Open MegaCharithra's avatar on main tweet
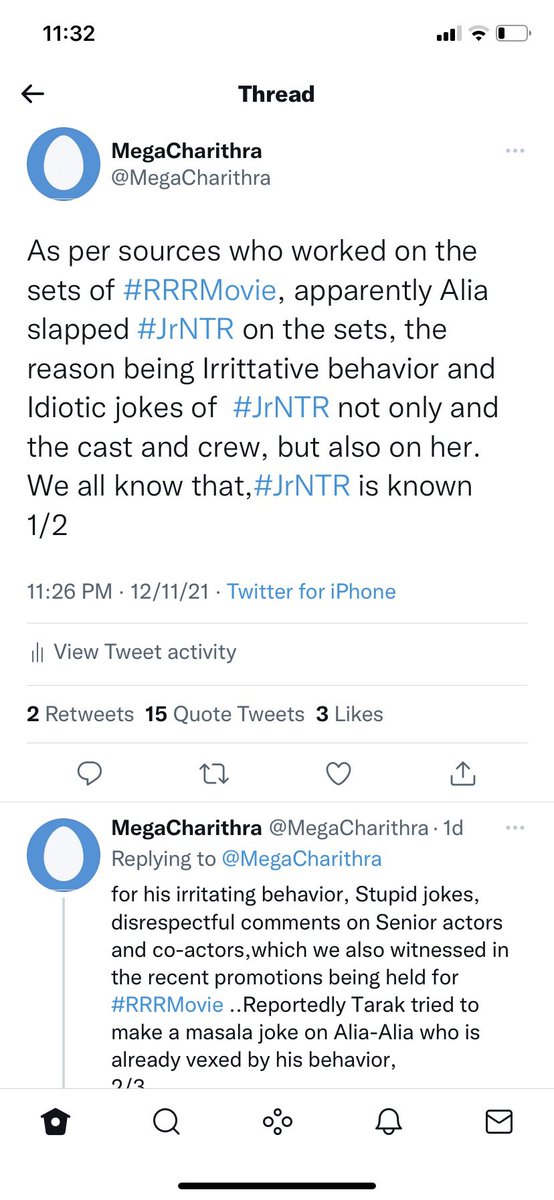The image size is (554, 1200). (x=63, y=166)
